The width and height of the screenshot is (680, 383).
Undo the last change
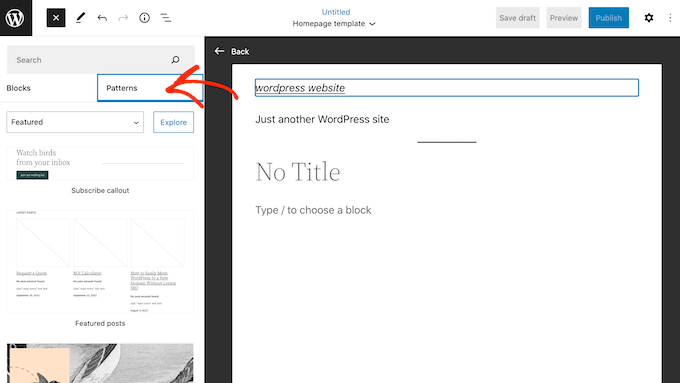pos(102,18)
